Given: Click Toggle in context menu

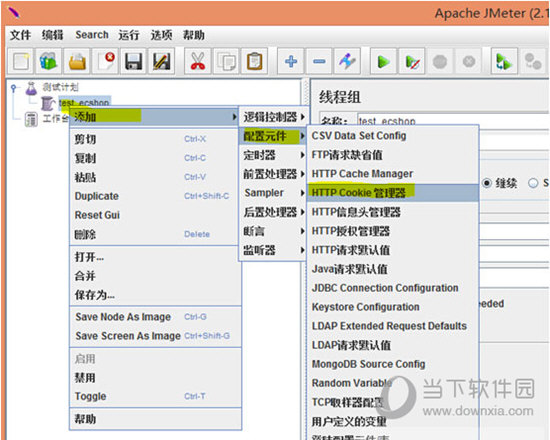Looking at the screenshot, I should click(x=155, y=396).
